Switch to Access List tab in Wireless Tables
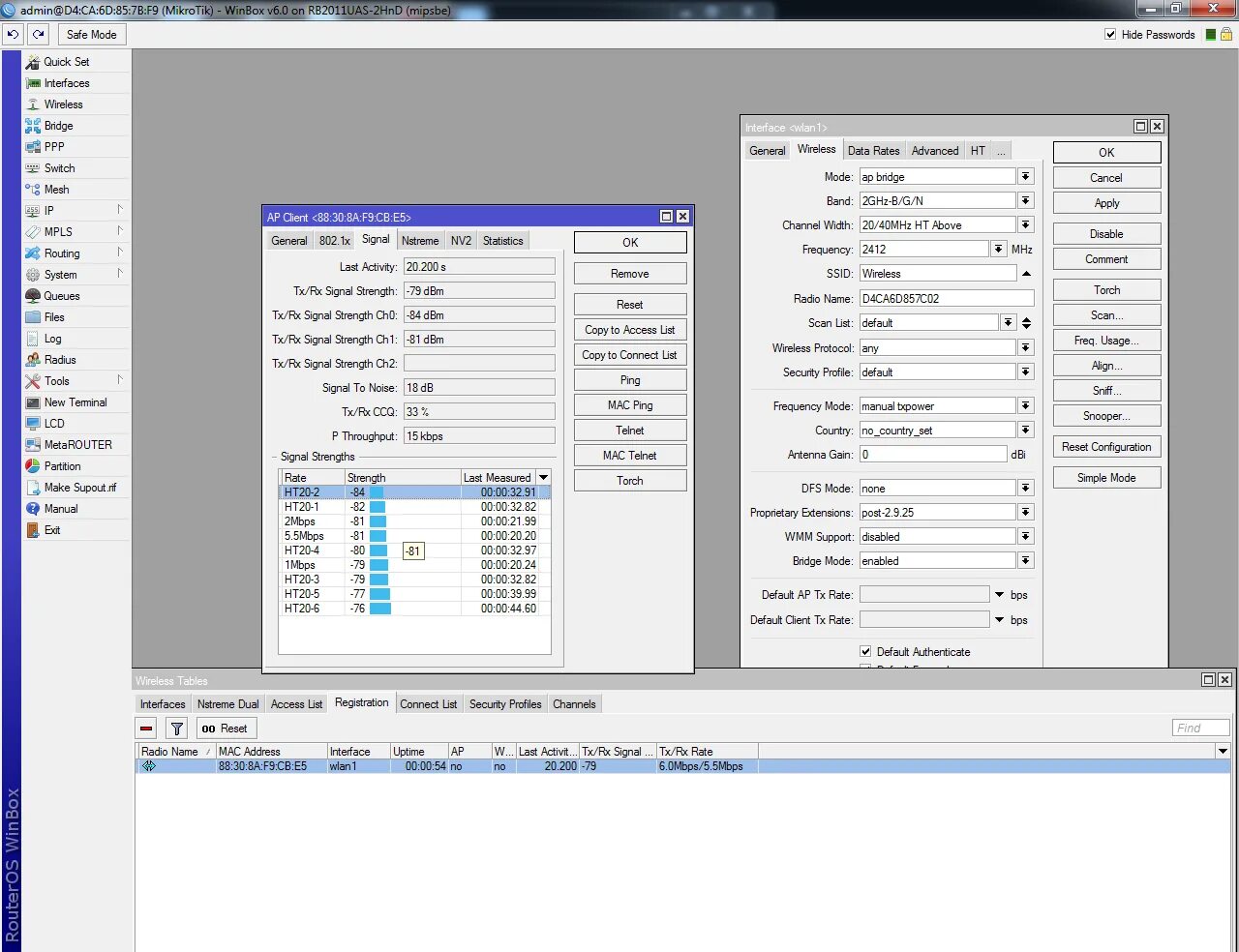1239x952 pixels. click(296, 704)
